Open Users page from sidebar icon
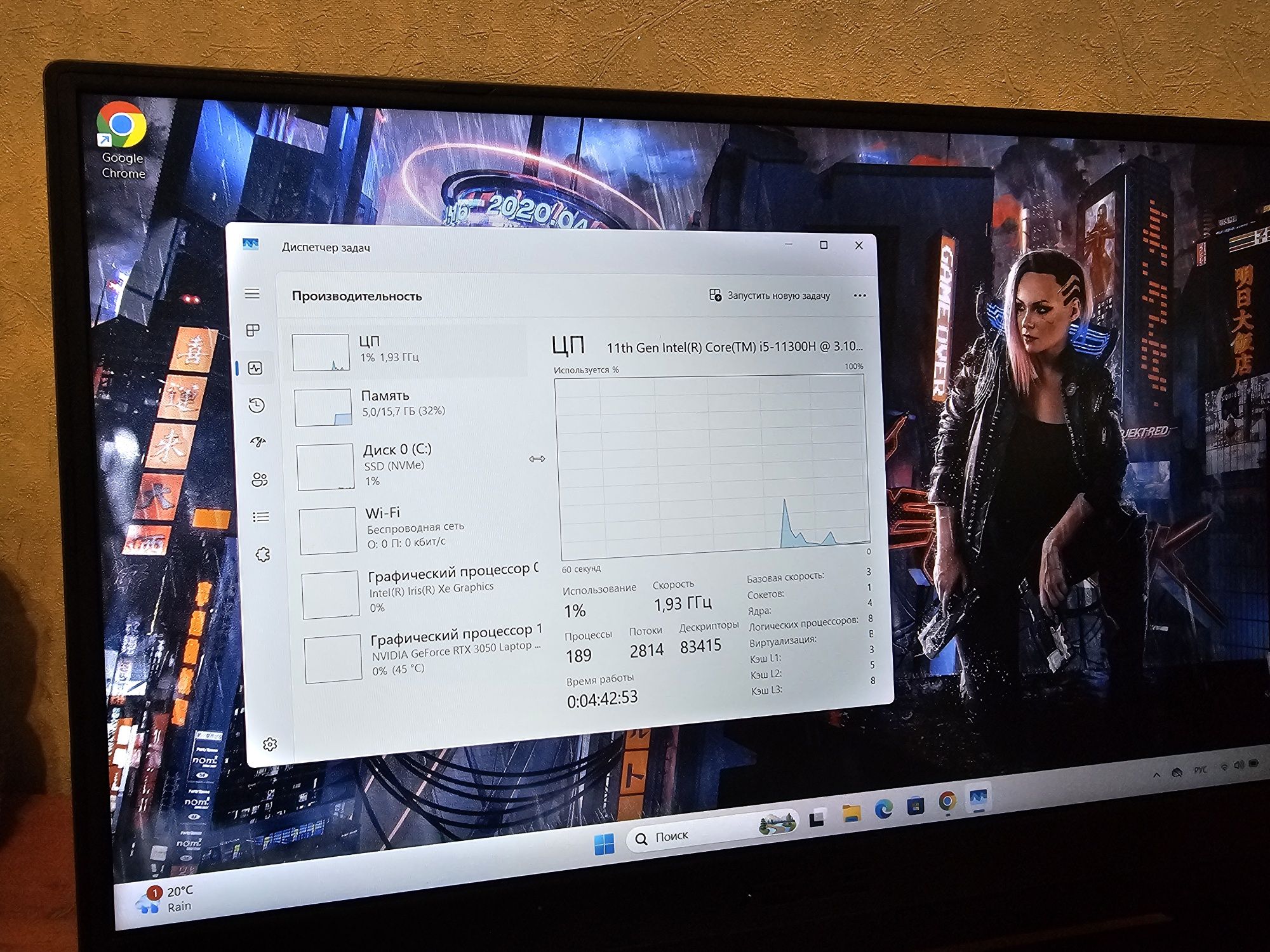Screen dimensions: 1270x952 click(x=260, y=480)
